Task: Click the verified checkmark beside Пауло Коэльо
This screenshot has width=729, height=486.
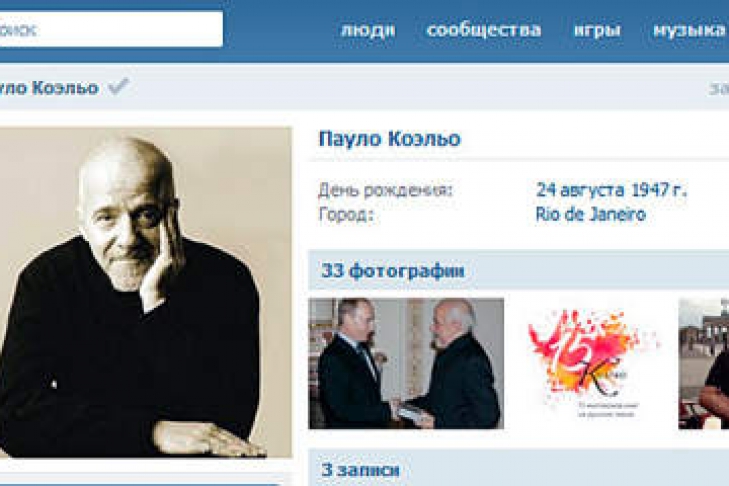Action: [x=118, y=86]
